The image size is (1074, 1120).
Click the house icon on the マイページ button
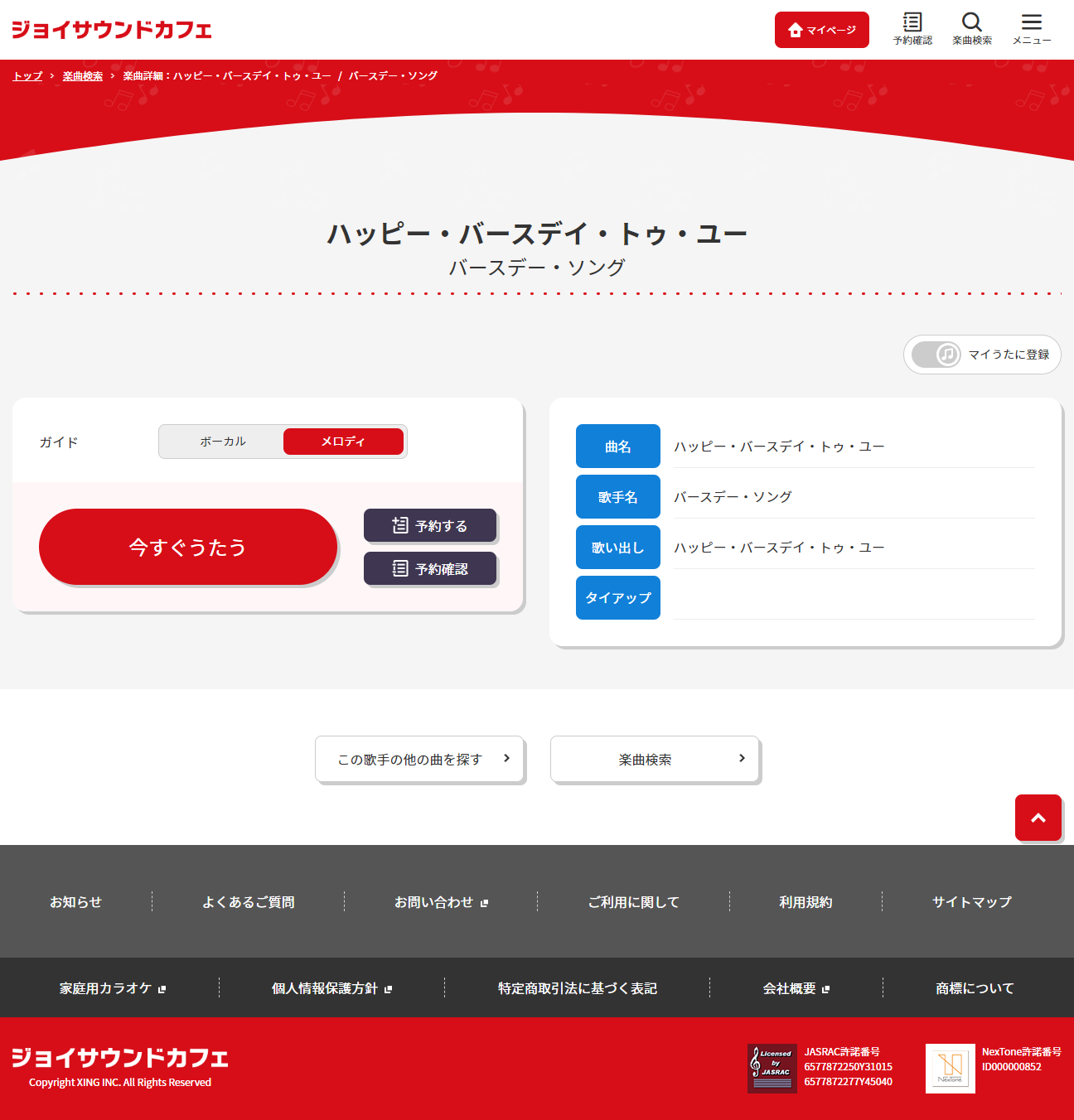(x=796, y=30)
